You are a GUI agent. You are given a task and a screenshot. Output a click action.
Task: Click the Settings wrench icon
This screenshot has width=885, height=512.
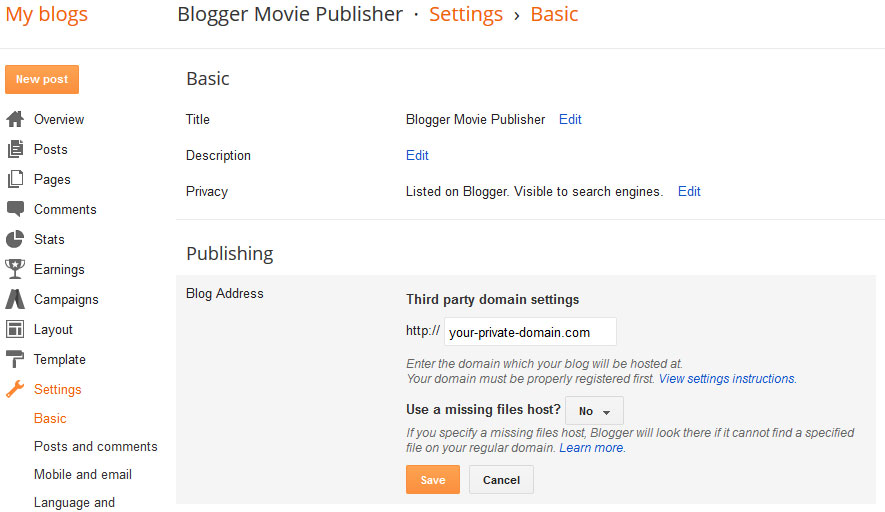pyautogui.click(x=15, y=389)
